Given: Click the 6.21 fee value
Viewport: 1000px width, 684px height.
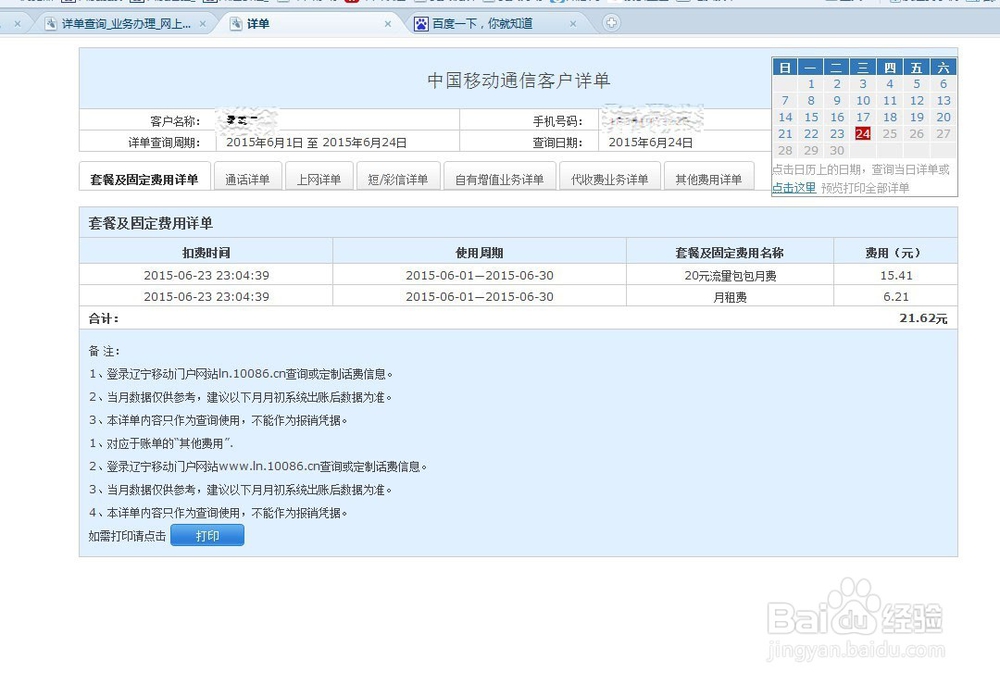Looking at the screenshot, I should pos(896,296).
